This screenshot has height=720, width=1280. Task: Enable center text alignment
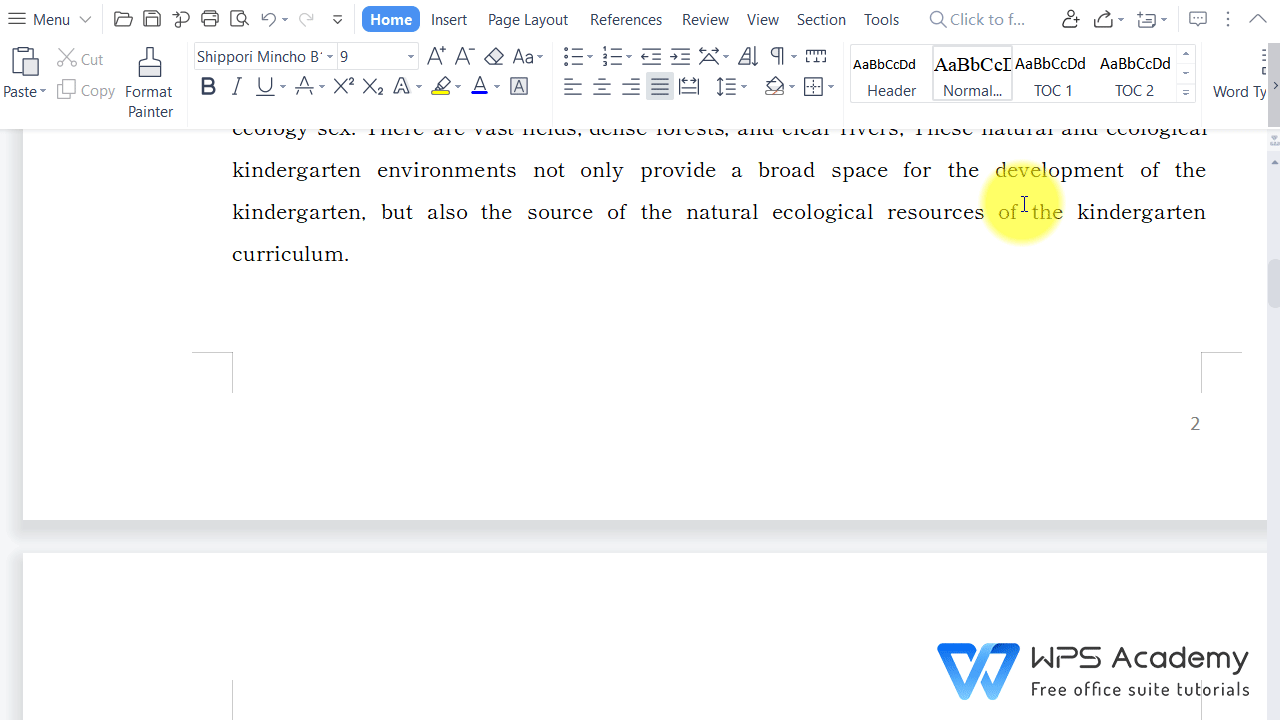601,87
